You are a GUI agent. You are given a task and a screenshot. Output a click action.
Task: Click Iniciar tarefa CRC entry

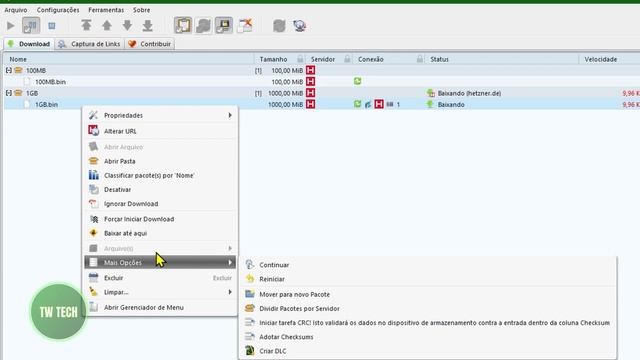[x=428, y=323]
